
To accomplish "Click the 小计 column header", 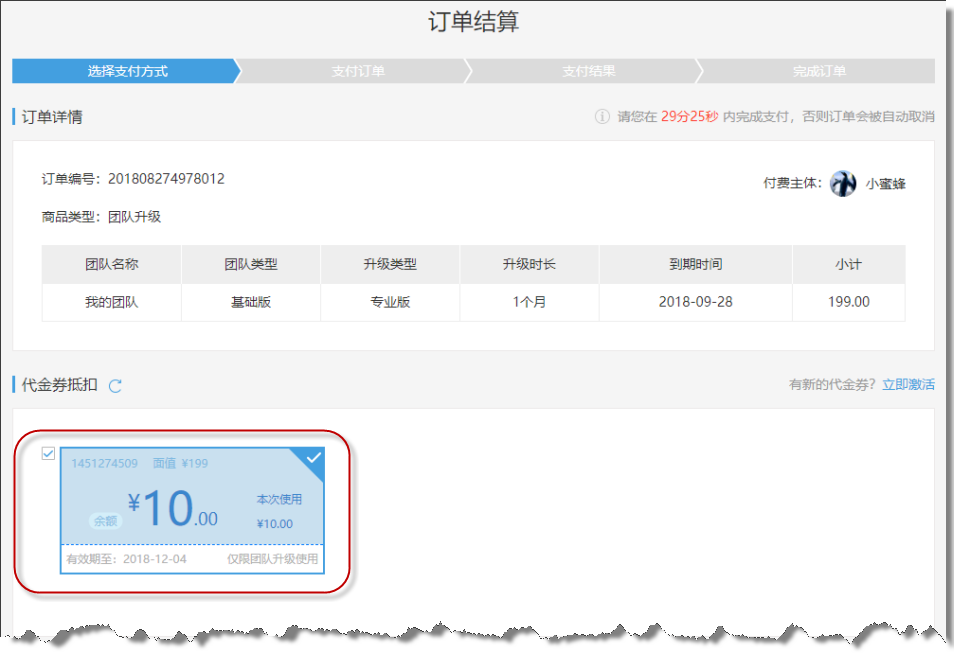I will click(x=849, y=264).
